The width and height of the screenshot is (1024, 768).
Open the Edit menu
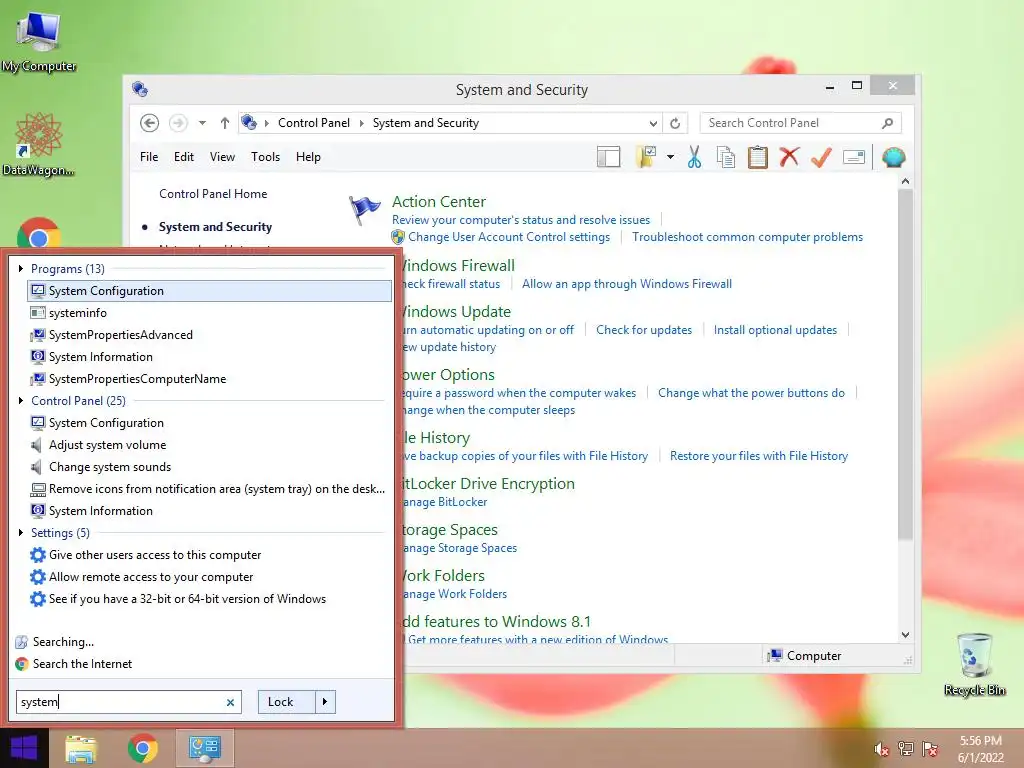click(184, 157)
